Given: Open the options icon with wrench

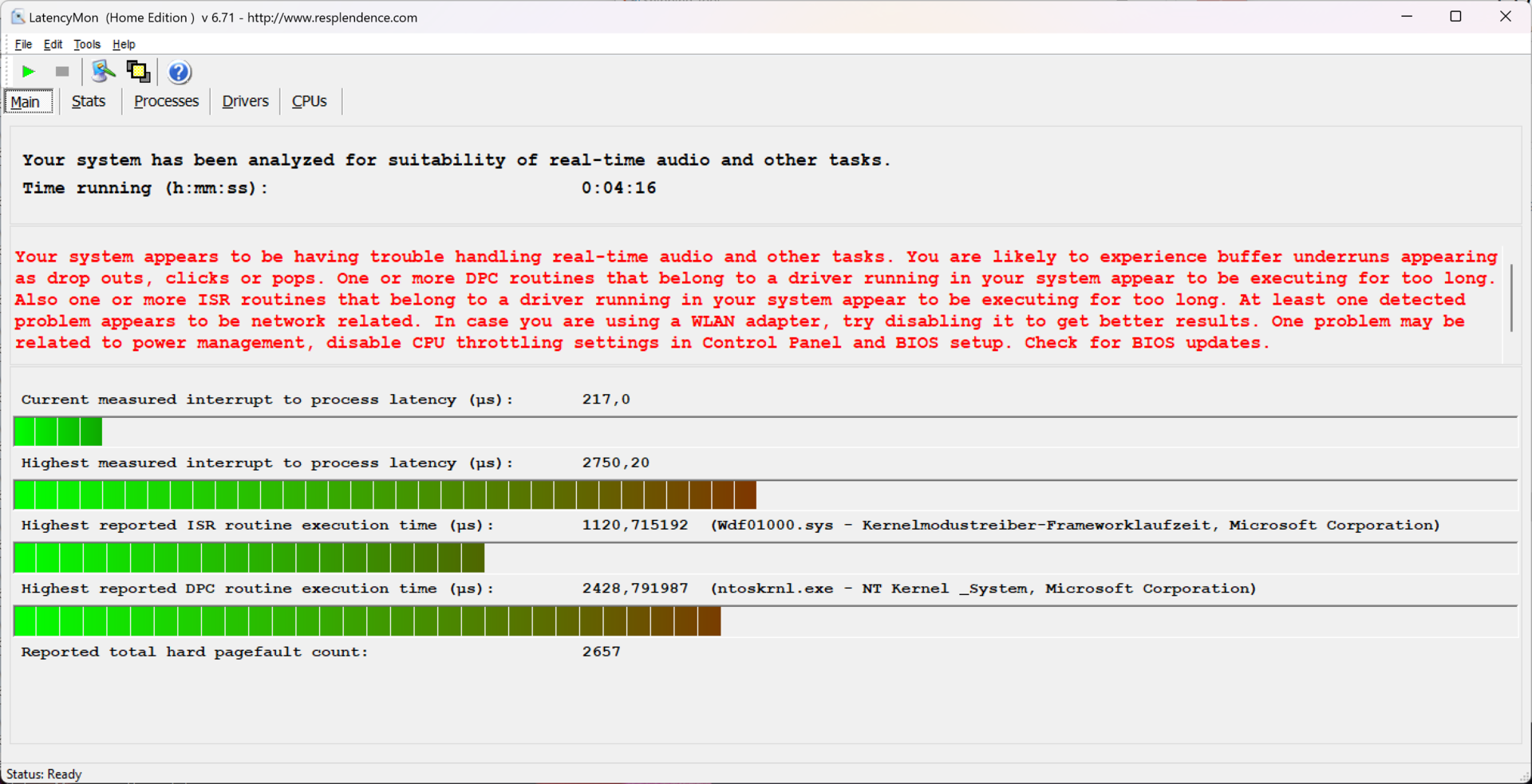Looking at the screenshot, I should tap(103, 72).
